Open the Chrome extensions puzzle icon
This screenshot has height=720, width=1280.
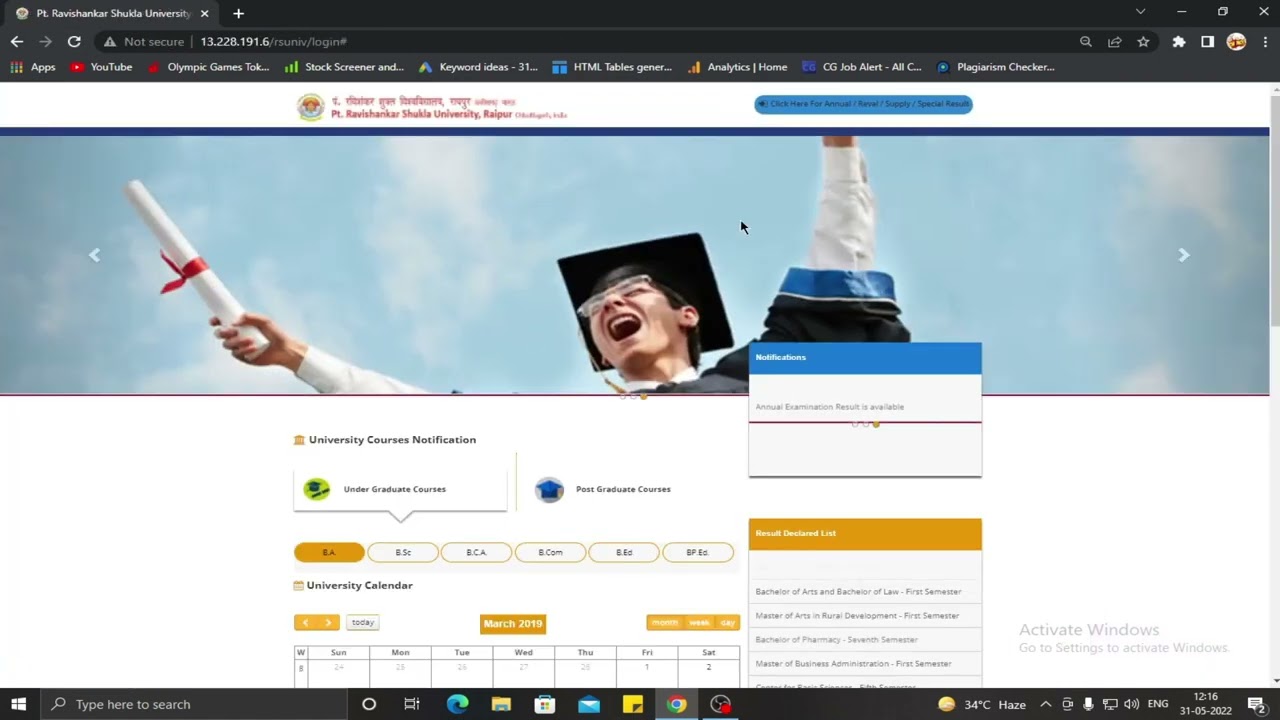click(1179, 42)
